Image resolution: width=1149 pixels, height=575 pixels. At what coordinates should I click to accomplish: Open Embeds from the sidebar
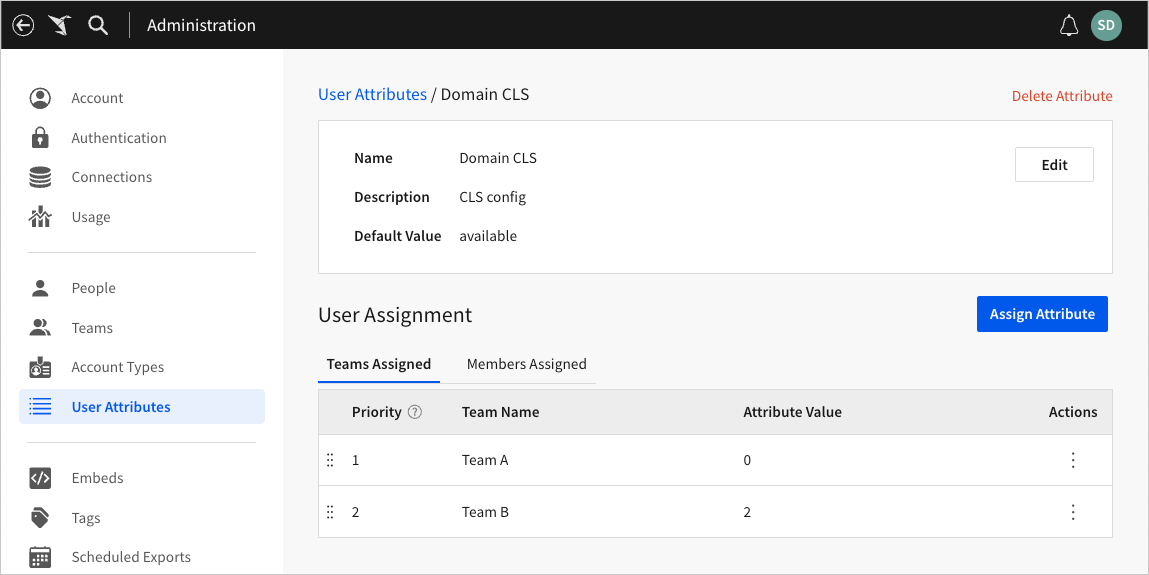click(97, 478)
